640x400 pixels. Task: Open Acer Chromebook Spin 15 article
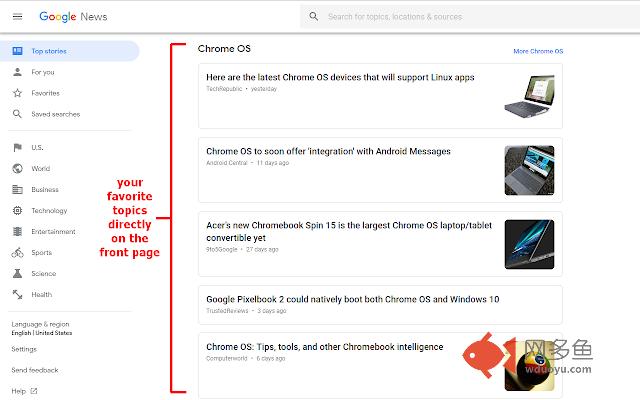coord(349,231)
